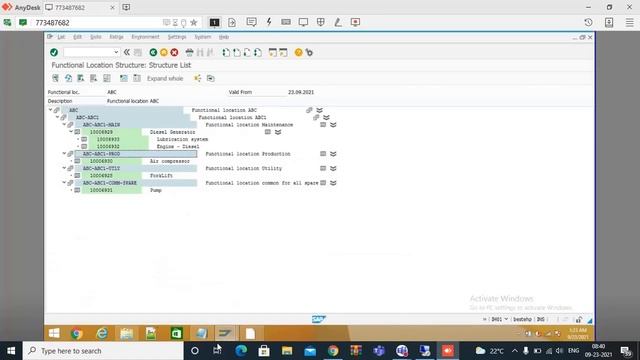Click the double-chevron on Diesel Generator row
The width and height of the screenshot is (640, 360).
click(278, 132)
